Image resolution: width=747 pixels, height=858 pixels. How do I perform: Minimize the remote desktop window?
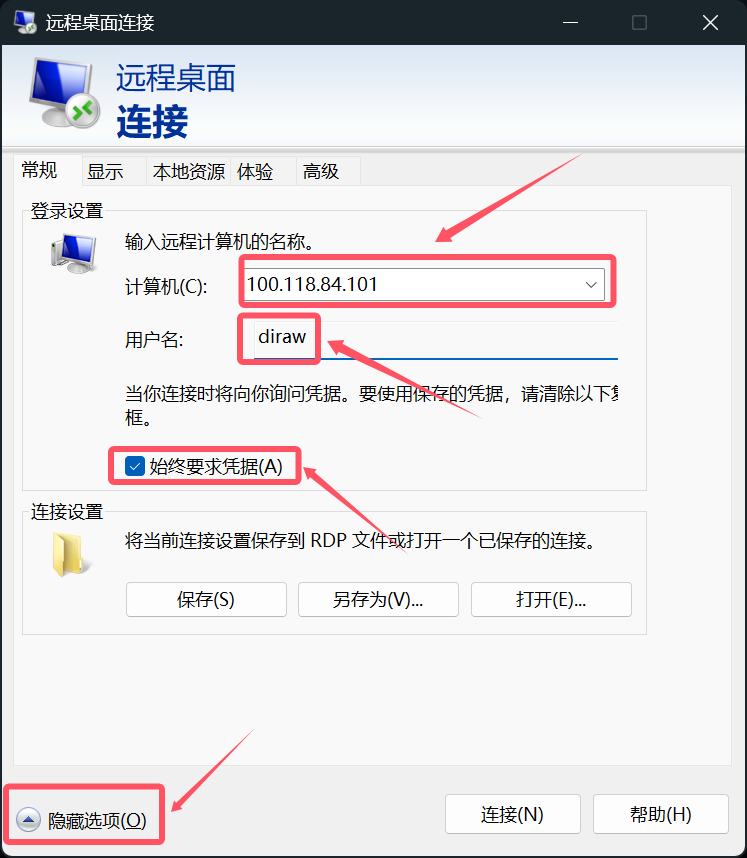(x=570, y=22)
